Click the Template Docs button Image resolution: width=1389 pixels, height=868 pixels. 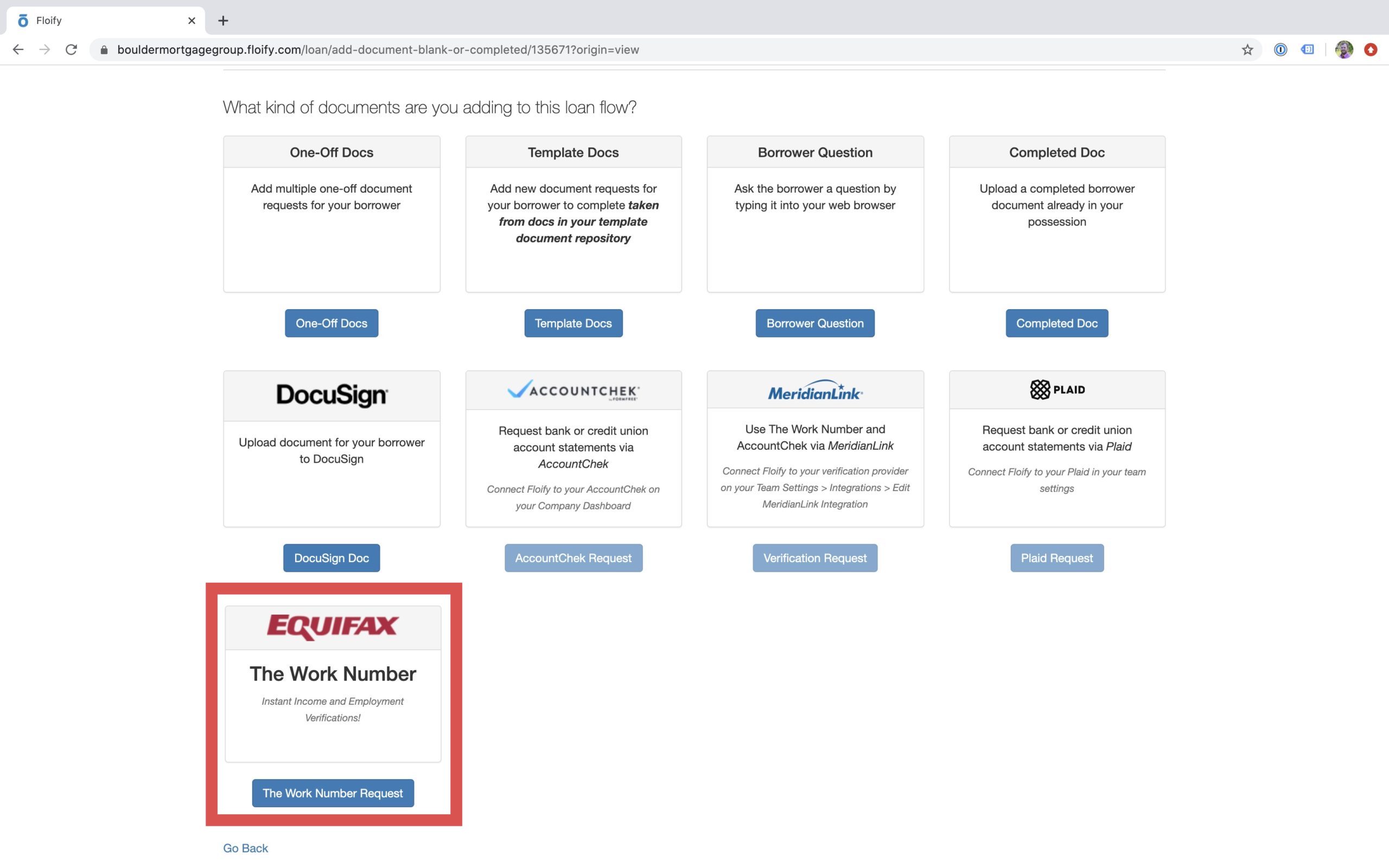573,323
